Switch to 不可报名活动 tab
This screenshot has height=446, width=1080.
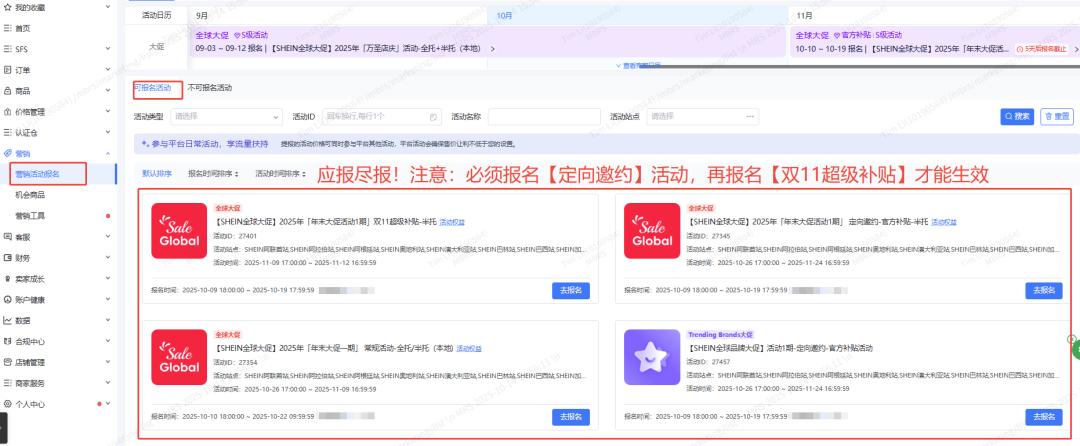point(209,88)
